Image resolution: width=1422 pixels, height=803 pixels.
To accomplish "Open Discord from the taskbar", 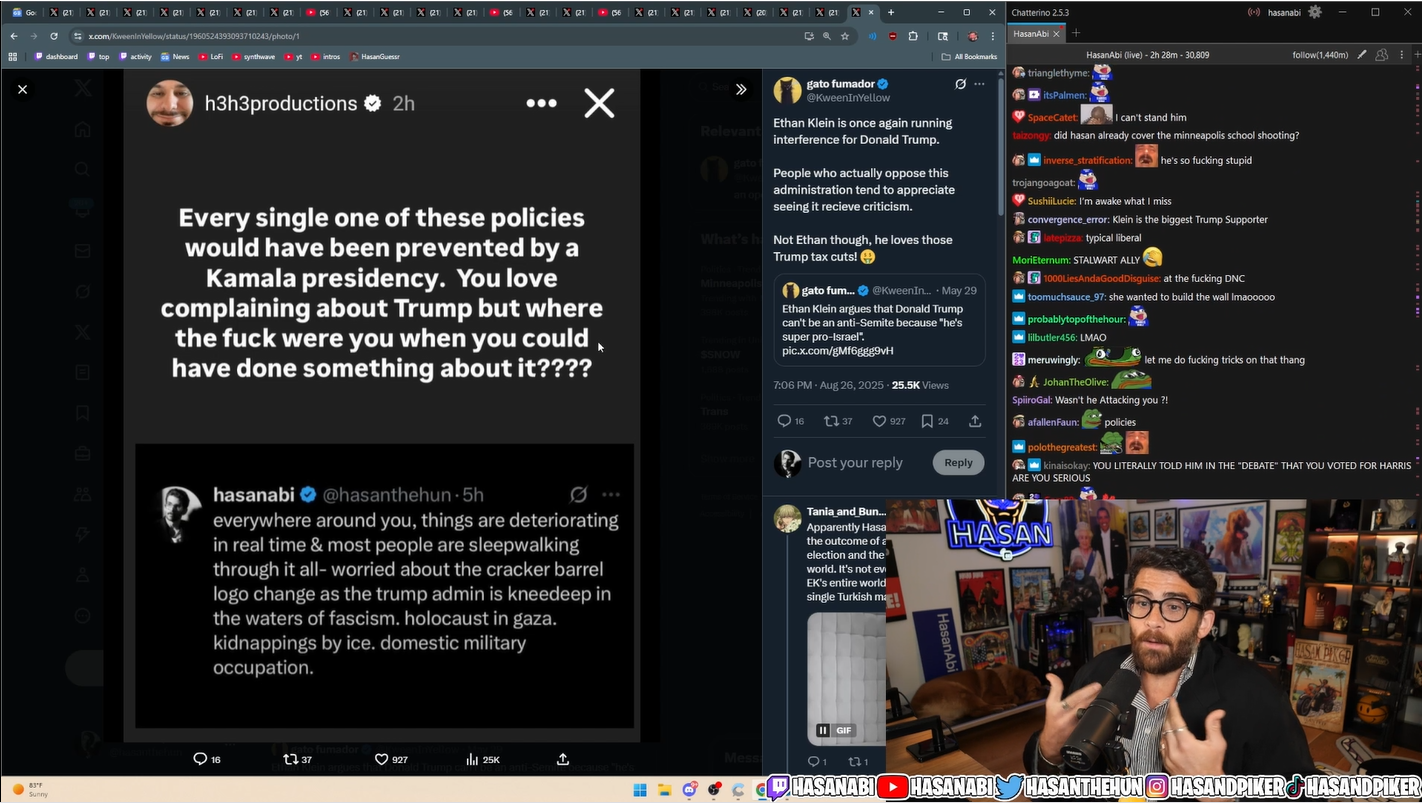I will 689,790.
